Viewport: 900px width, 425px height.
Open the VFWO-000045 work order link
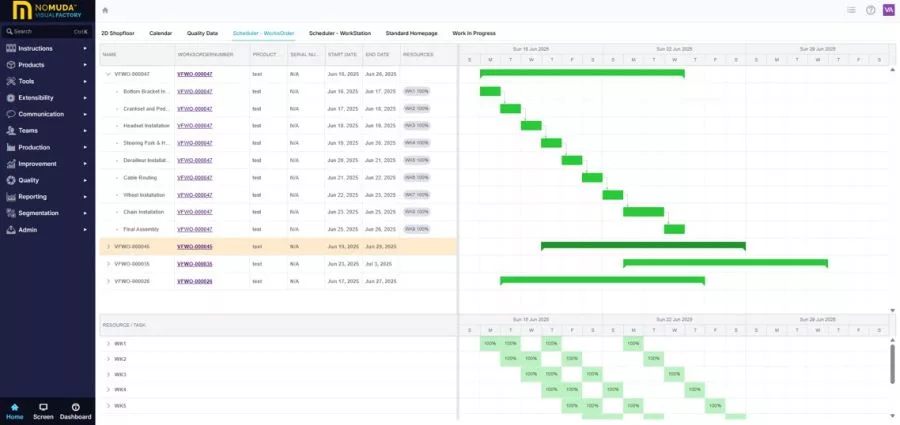[195, 246]
